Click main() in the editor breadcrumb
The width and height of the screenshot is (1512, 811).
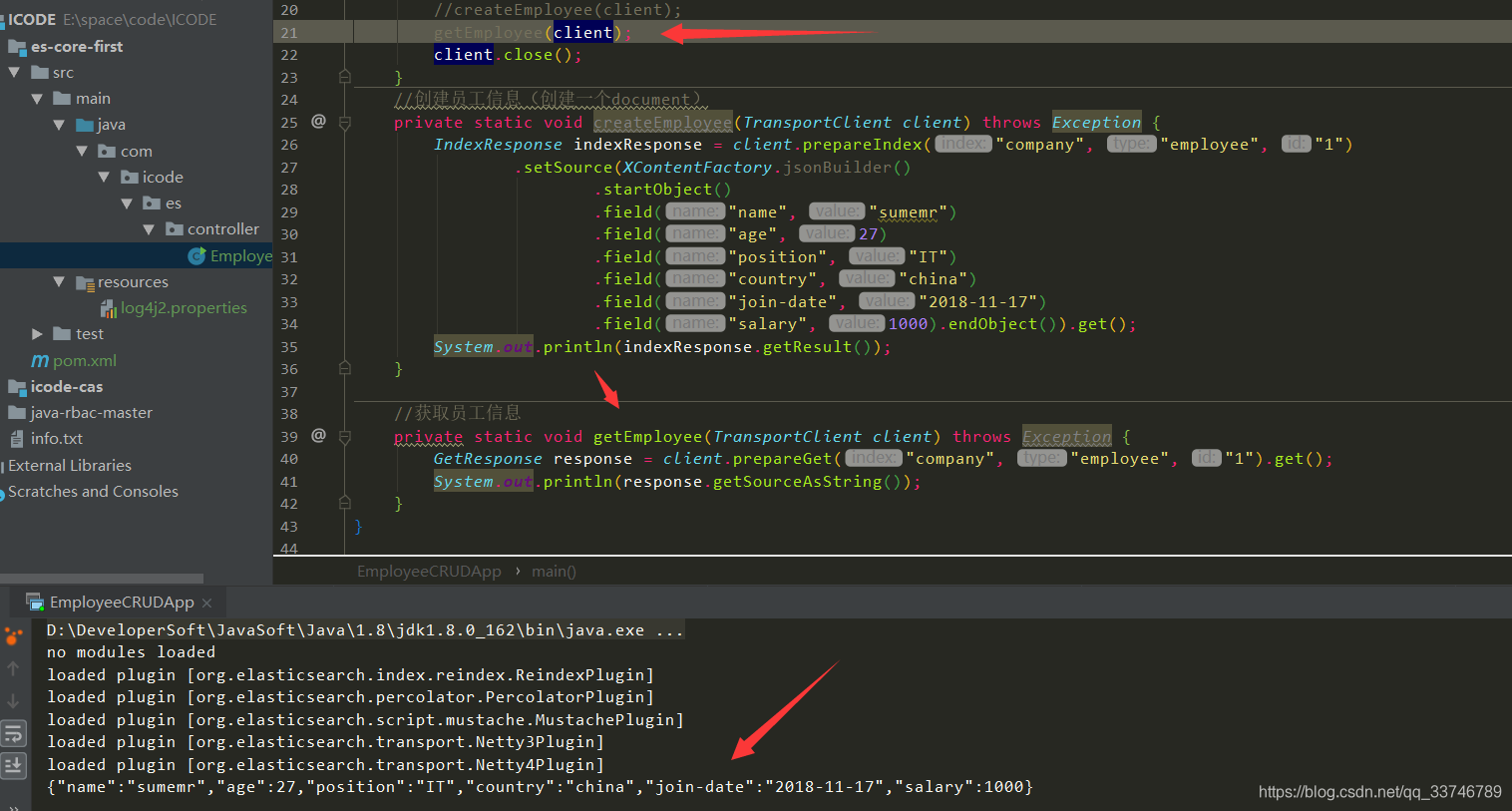click(554, 571)
